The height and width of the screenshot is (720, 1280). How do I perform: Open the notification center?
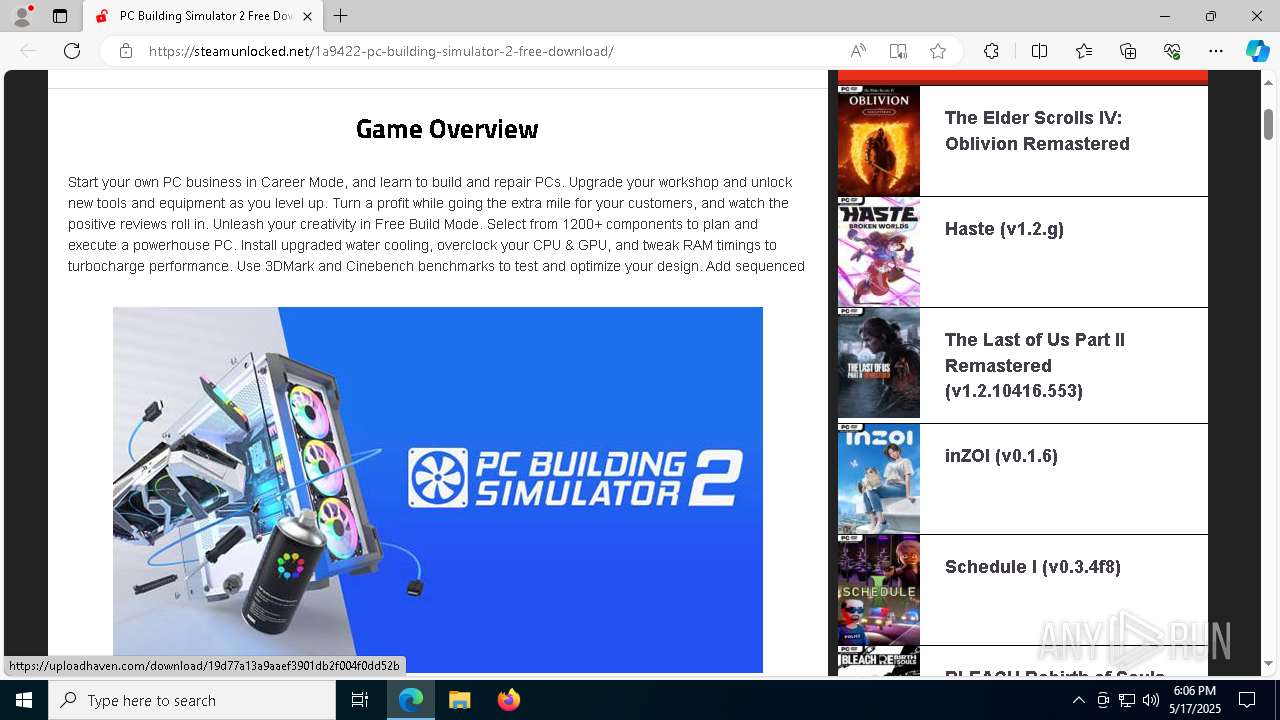click(1247, 700)
